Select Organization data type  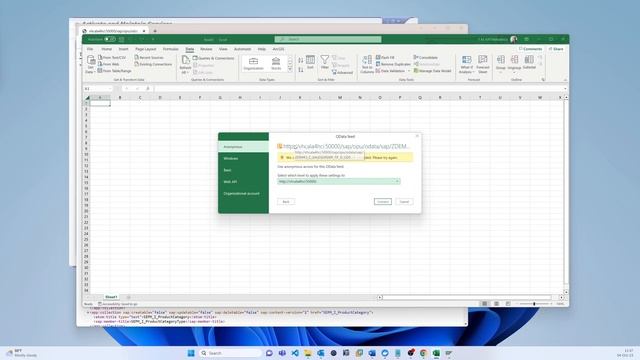click(253, 64)
